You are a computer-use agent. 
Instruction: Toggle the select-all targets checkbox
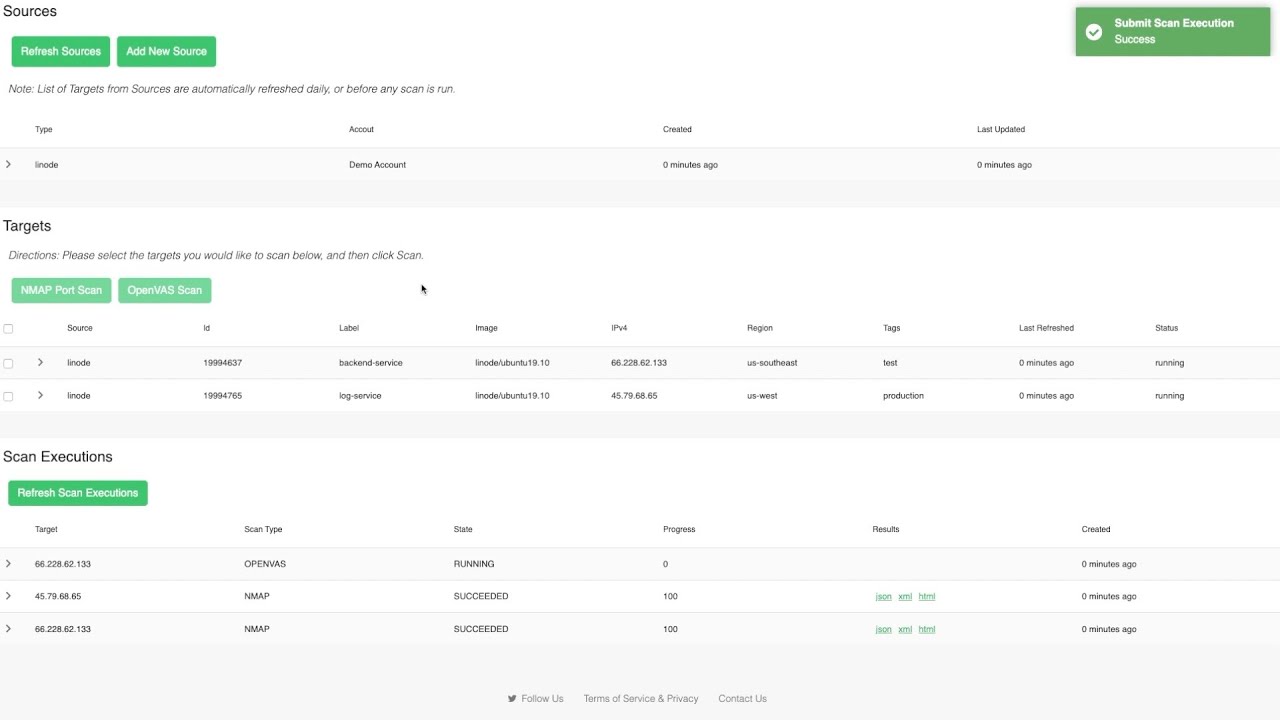click(8, 328)
